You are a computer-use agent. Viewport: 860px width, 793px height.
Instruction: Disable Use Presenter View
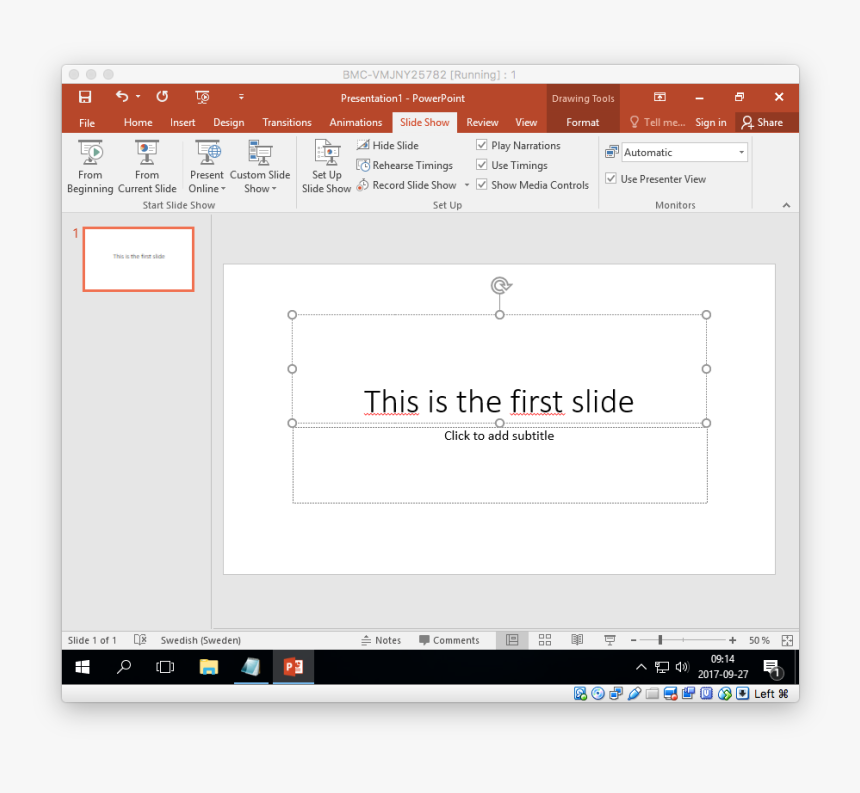point(611,179)
